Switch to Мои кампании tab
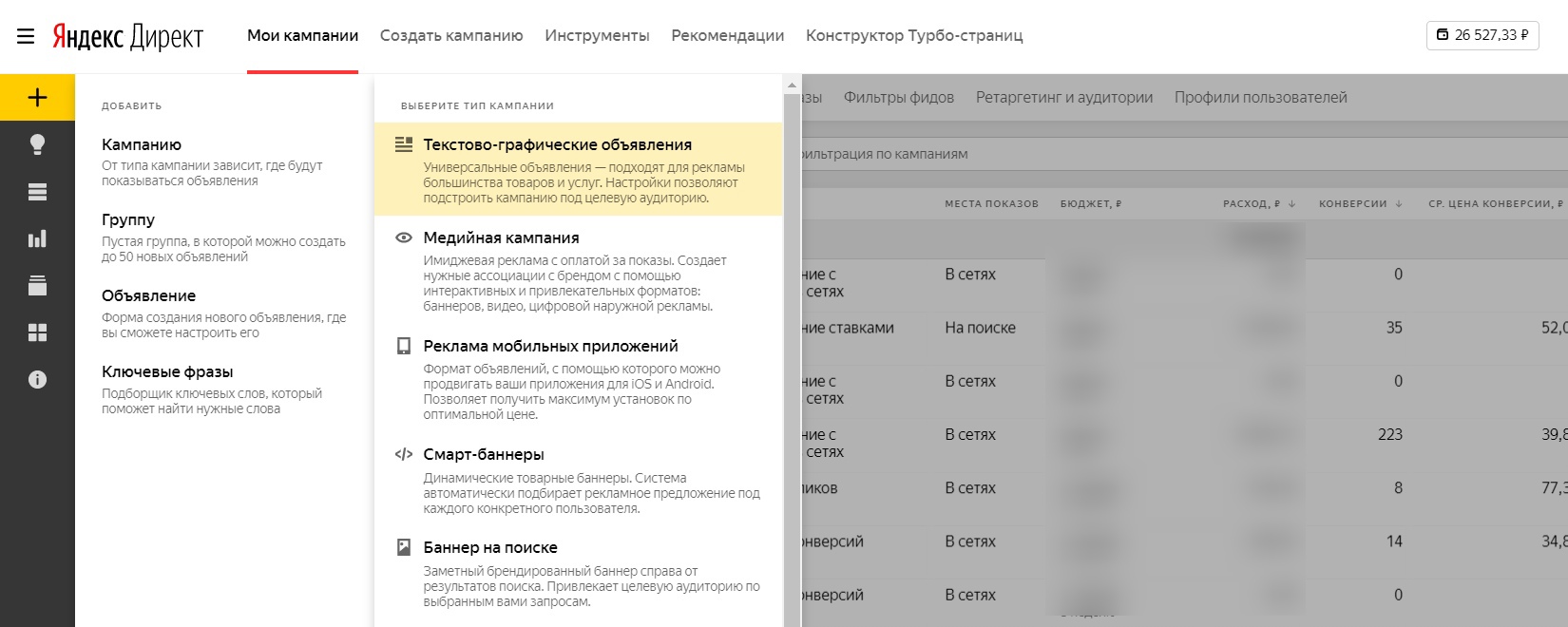This screenshot has width=1568, height=627. pyautogui.click(x=302, y=36)
